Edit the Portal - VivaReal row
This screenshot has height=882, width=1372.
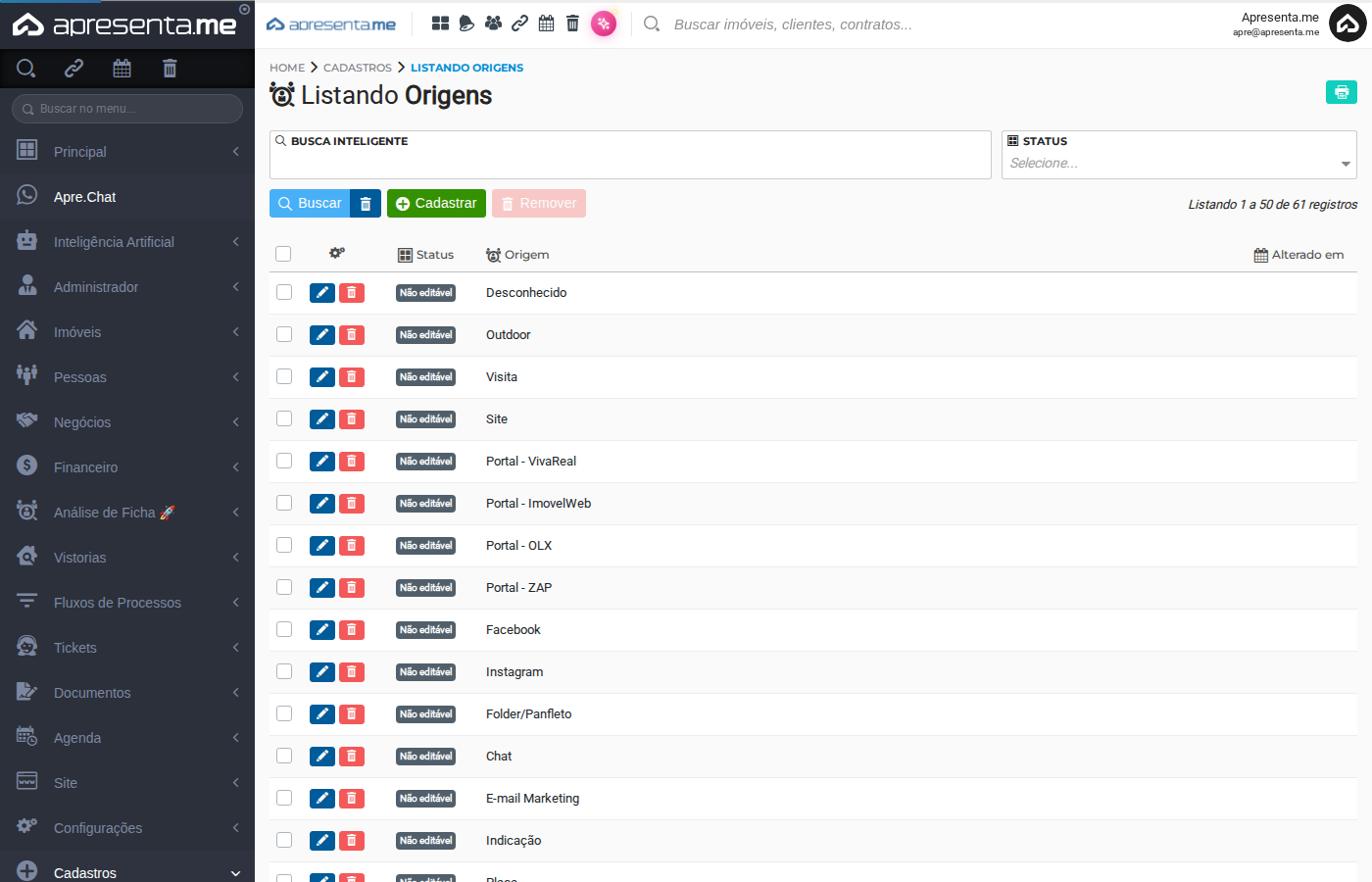pyautogui.click(x=322, y=462)
